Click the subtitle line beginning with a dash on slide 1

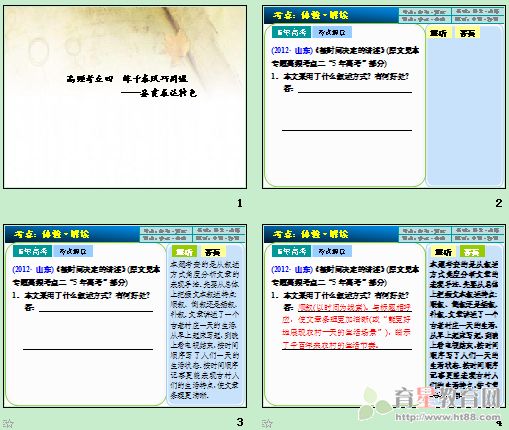click(159, 93)
